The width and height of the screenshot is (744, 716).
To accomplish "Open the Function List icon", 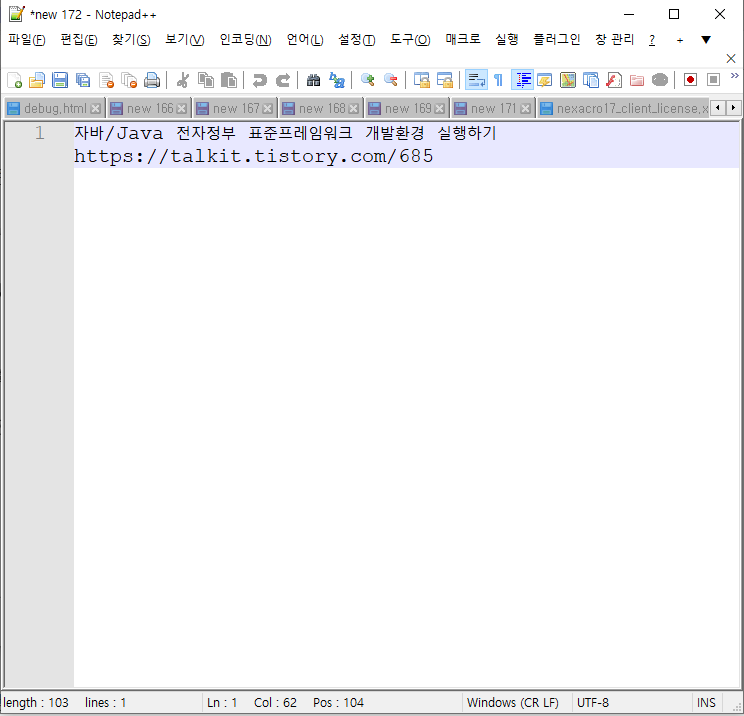I will click(x=614, y=80).
